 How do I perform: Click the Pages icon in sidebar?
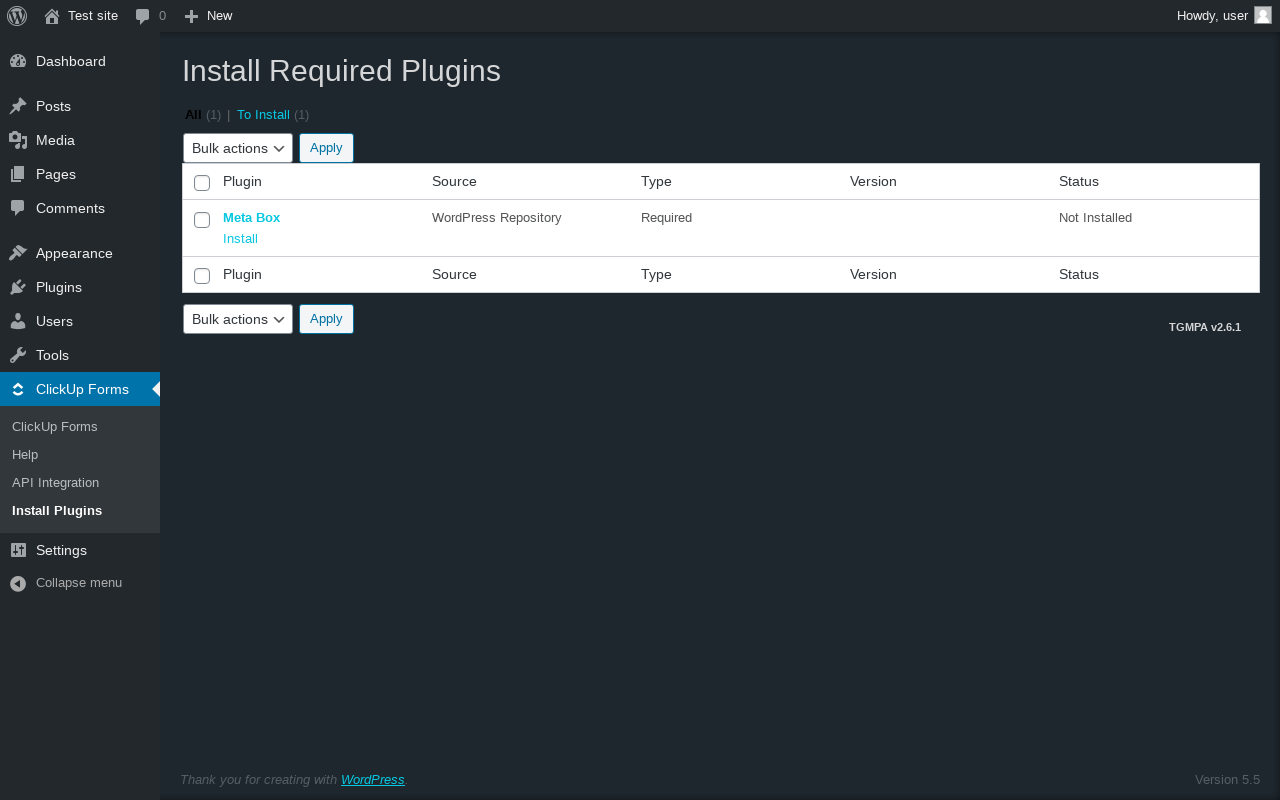point(18,174)
